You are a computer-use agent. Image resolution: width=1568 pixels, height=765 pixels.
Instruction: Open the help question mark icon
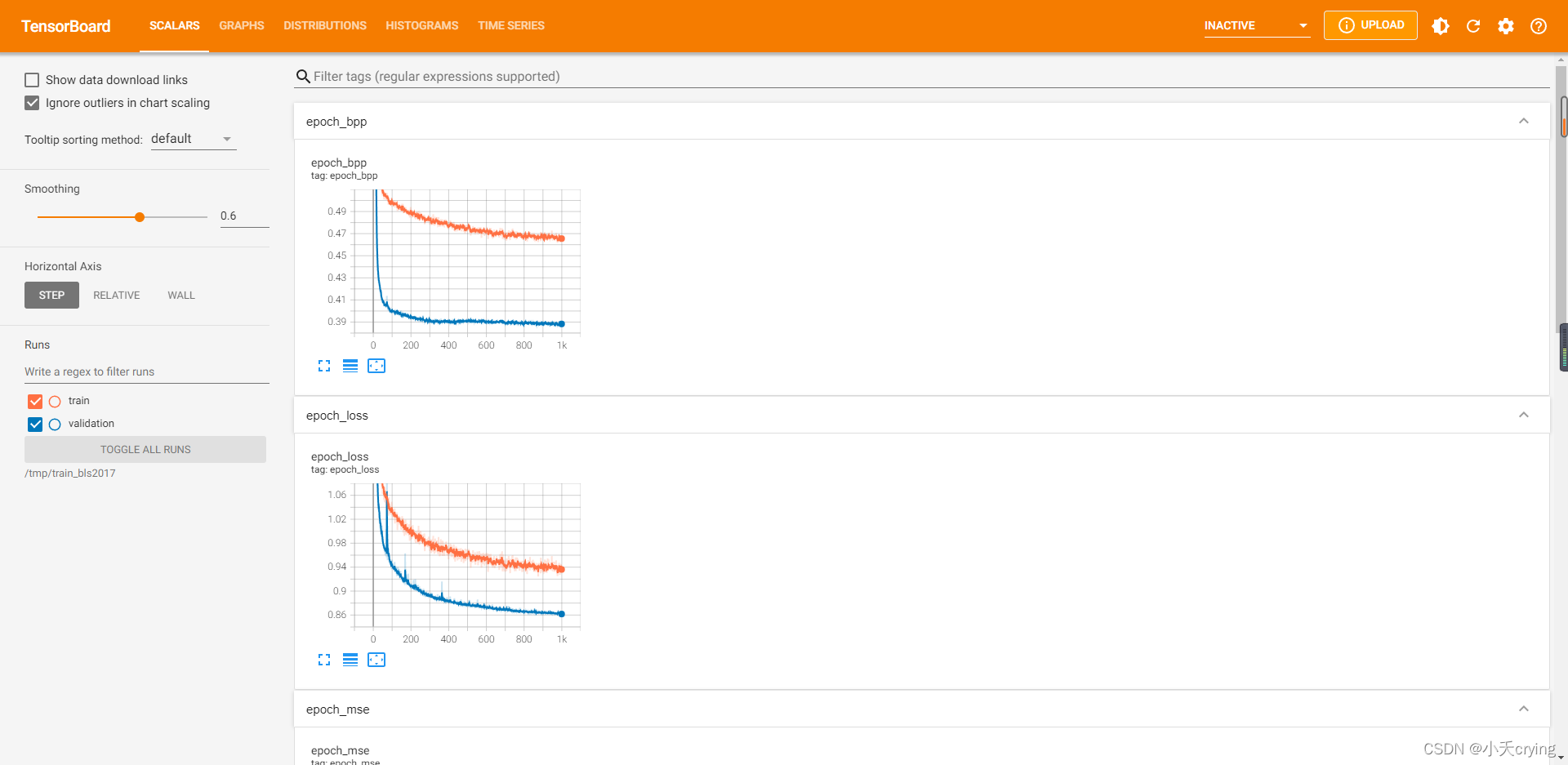(x=1539, y=26)
